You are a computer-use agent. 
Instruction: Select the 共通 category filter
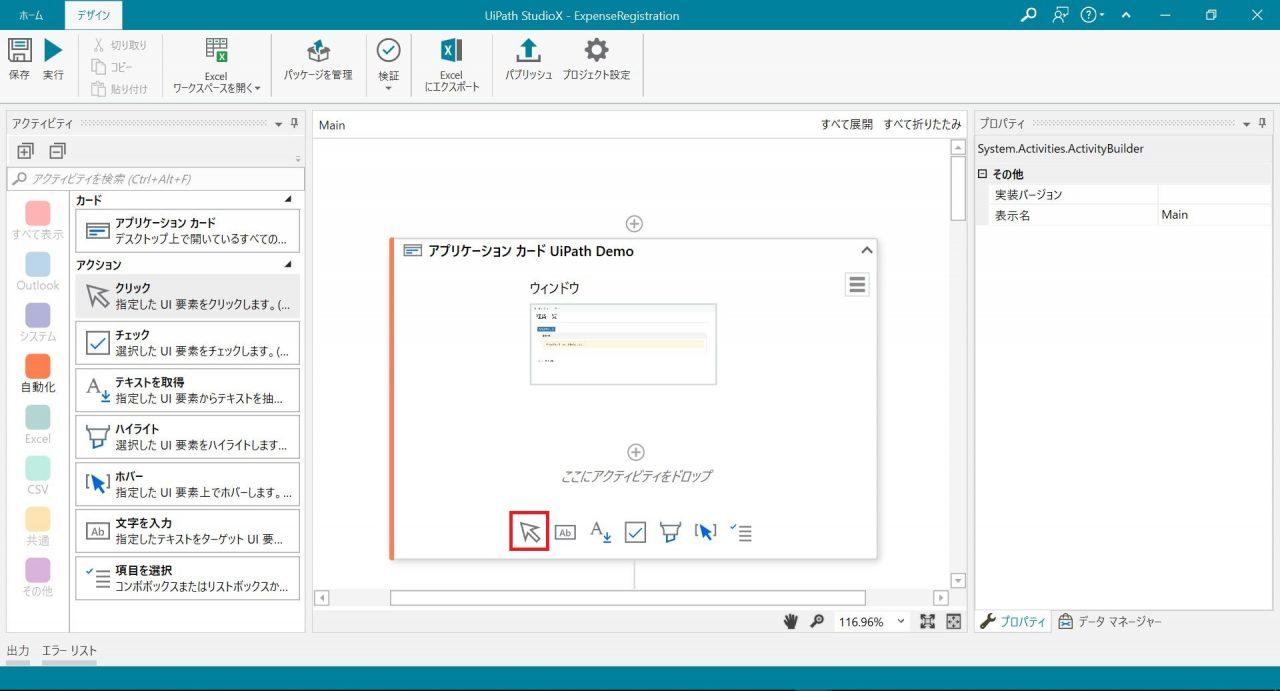pyautogui.click(x=37, y=527)
